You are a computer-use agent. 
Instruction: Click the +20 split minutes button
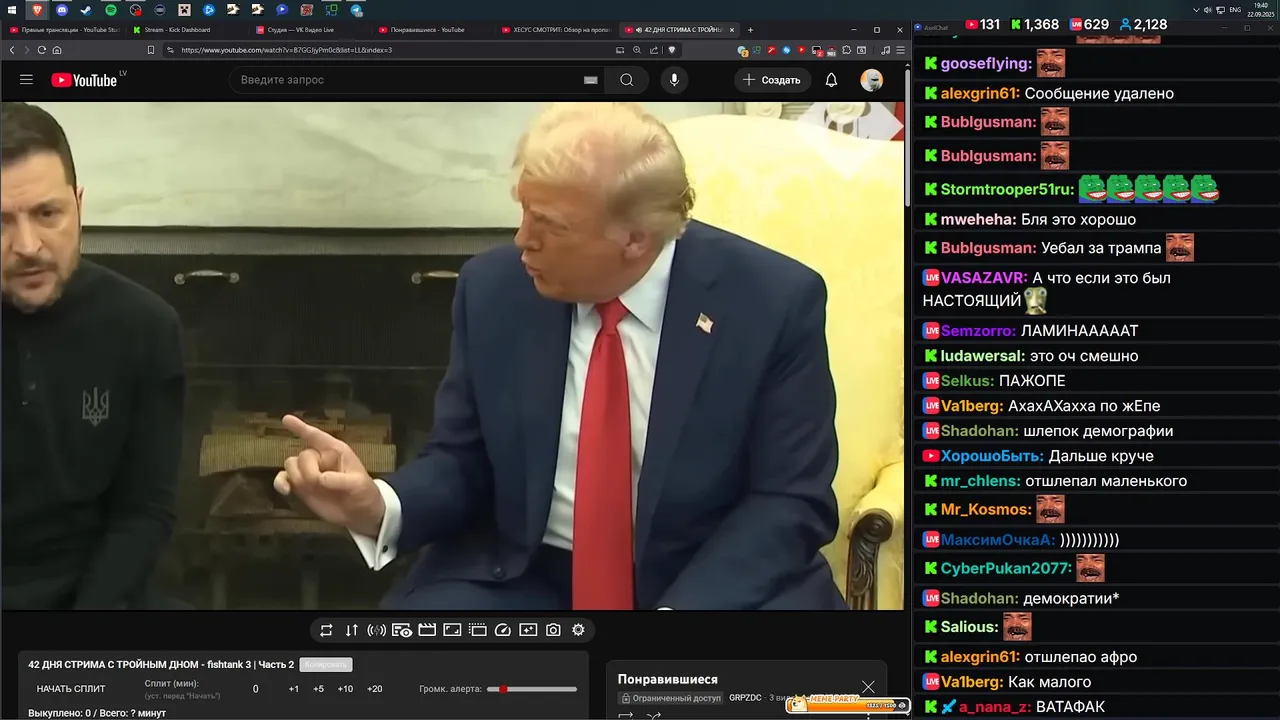point(375,689)
